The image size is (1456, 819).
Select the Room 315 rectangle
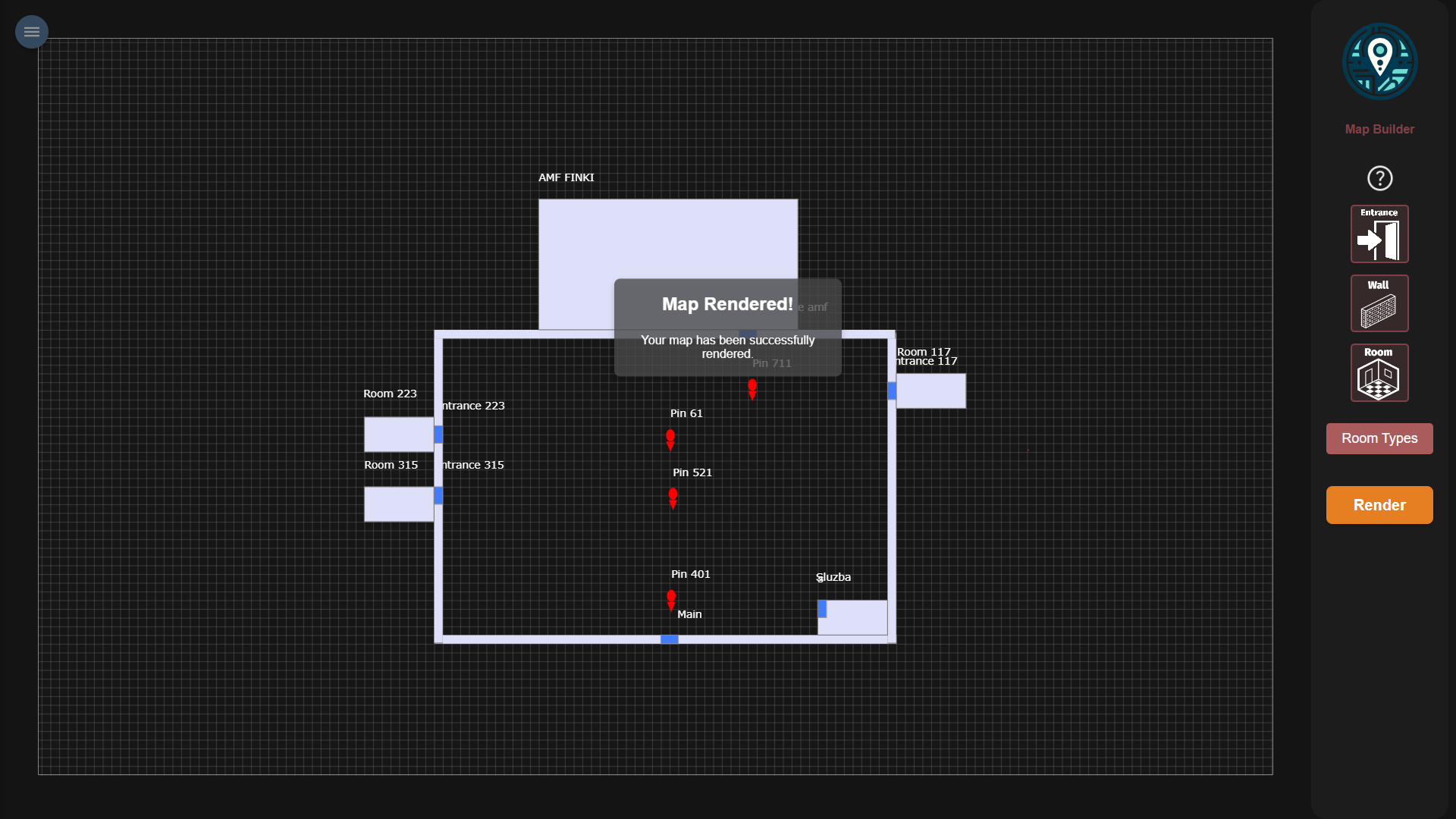point(398,504)
